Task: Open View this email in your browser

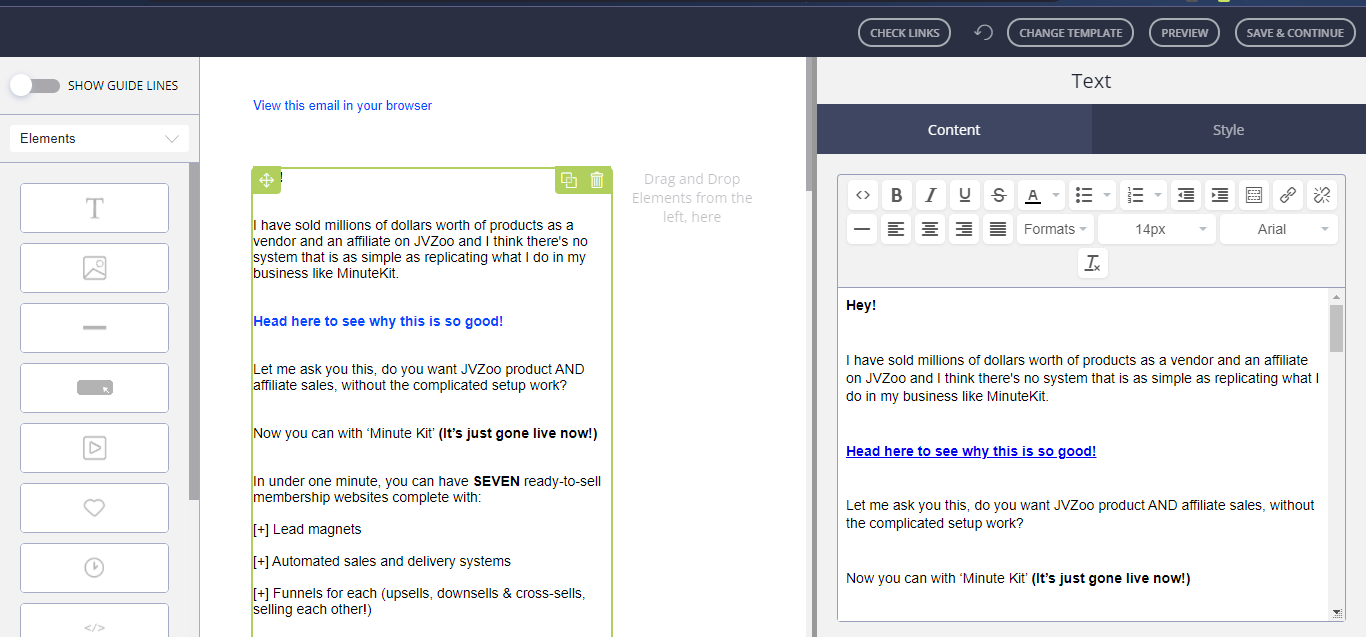Action: [342, 105]
